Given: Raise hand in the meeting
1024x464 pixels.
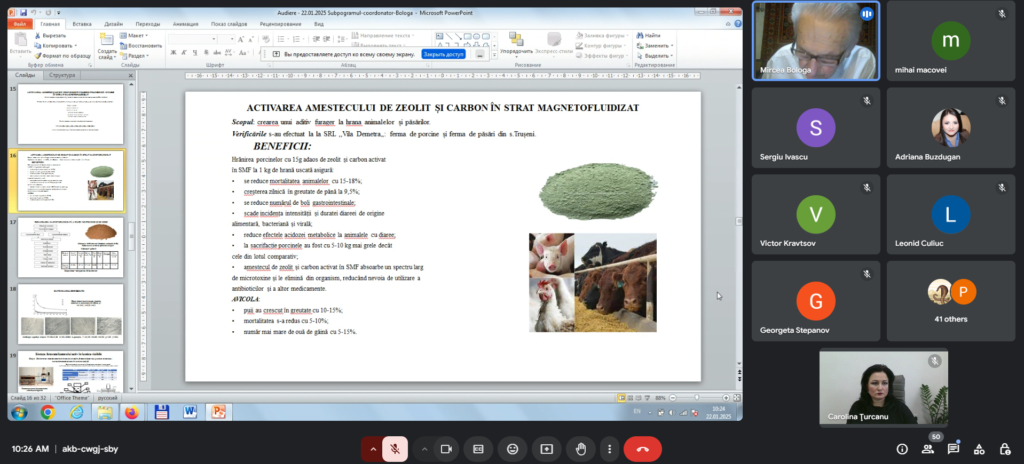Looking at the screenshot, I should point(581,449).
